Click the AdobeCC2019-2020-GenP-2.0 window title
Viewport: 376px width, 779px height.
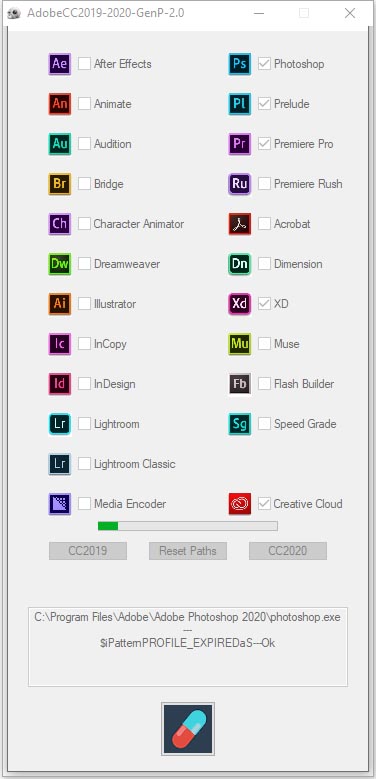pyautogui.click(x=105, y=13)
